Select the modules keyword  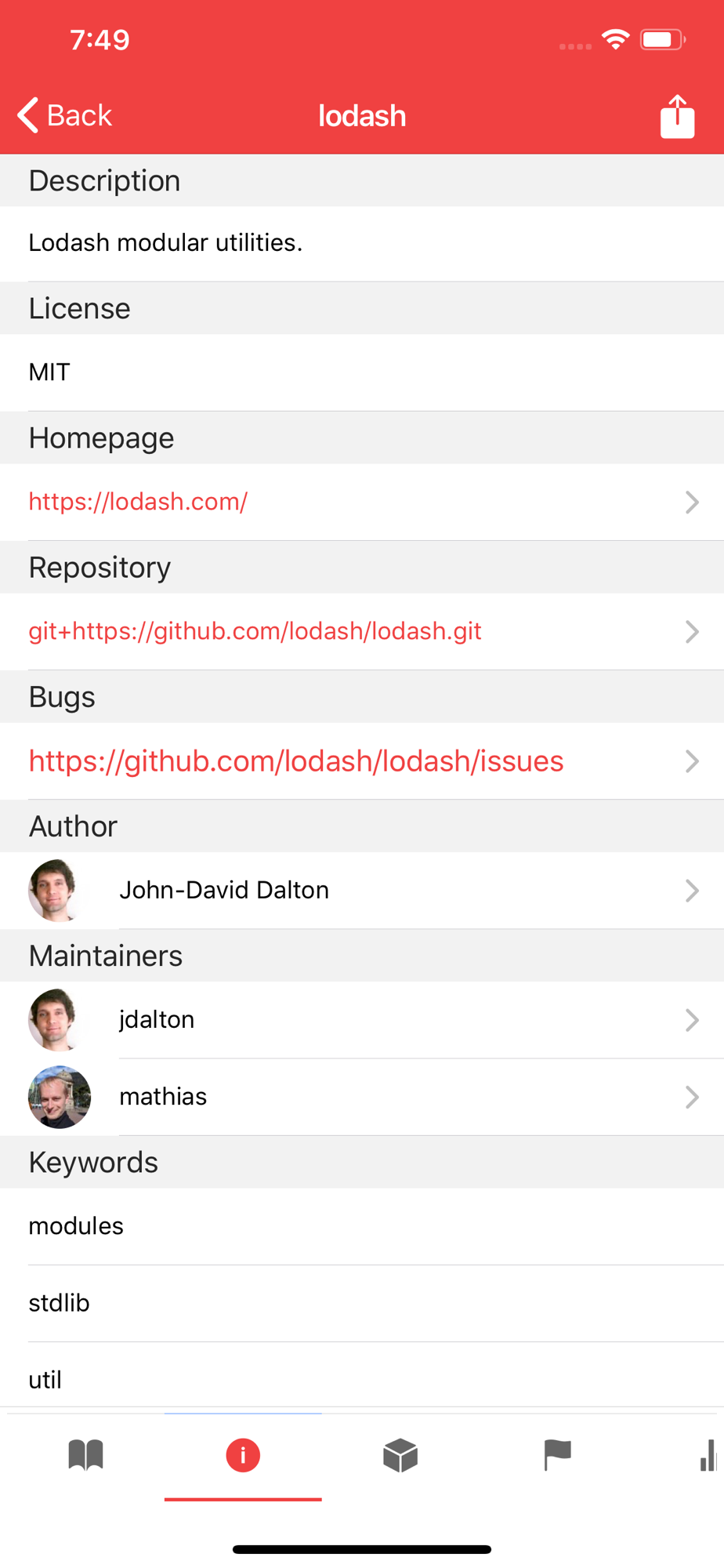[76, 1226]
